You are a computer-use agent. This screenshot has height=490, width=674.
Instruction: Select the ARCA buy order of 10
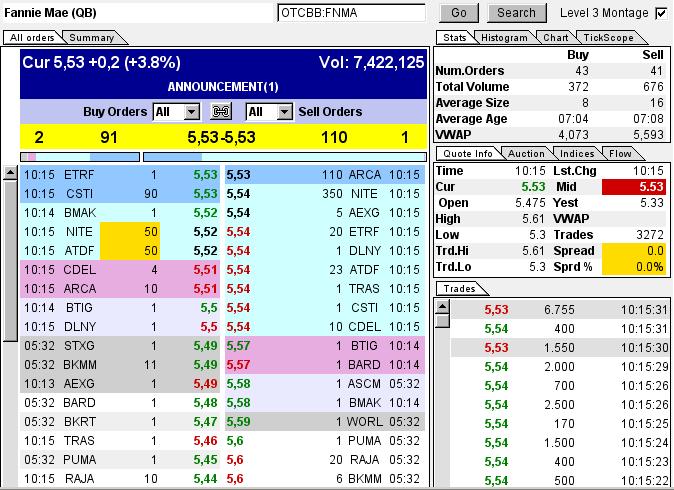pos(120,288)
